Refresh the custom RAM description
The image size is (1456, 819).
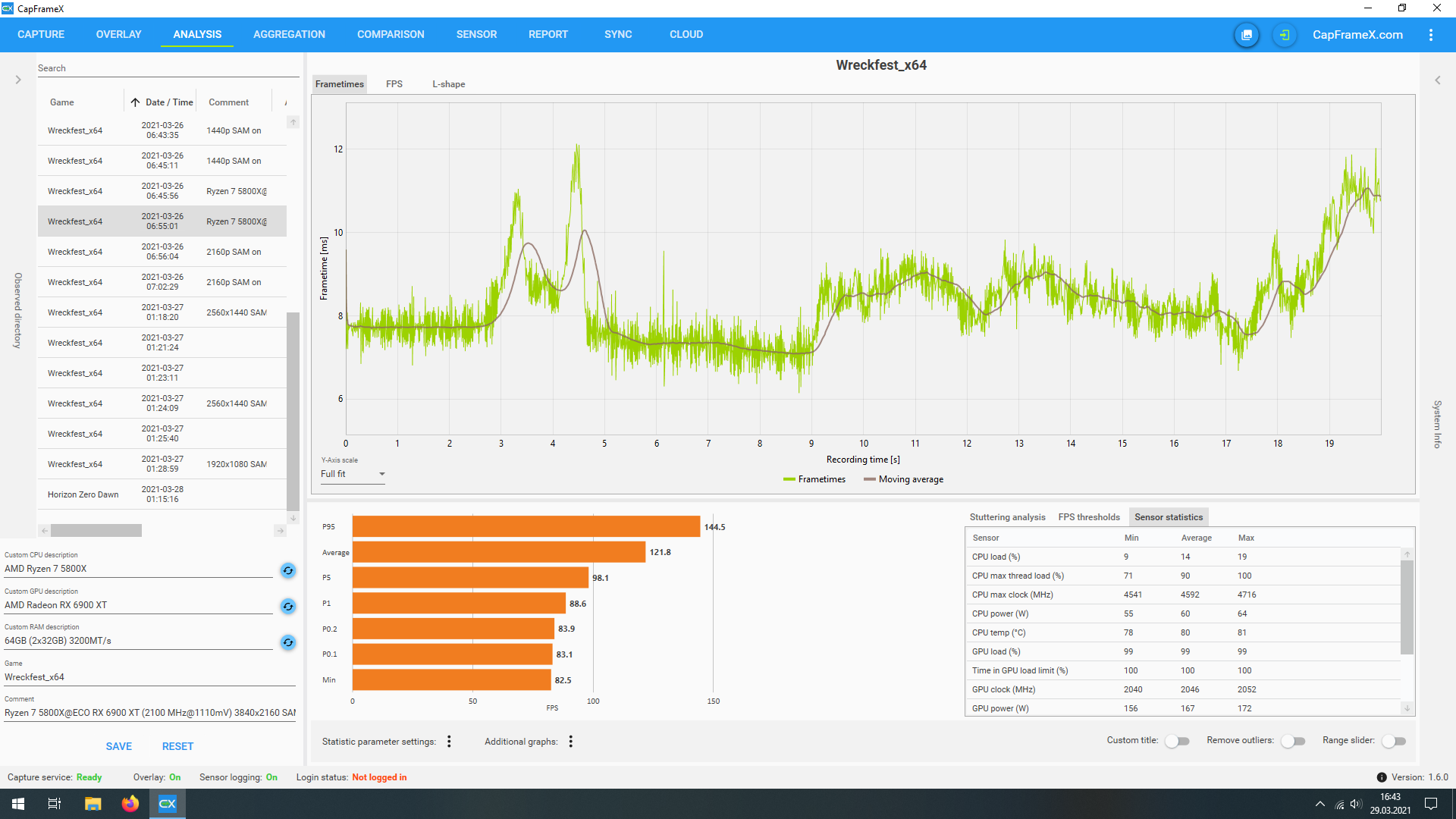(x=288, y=642)
